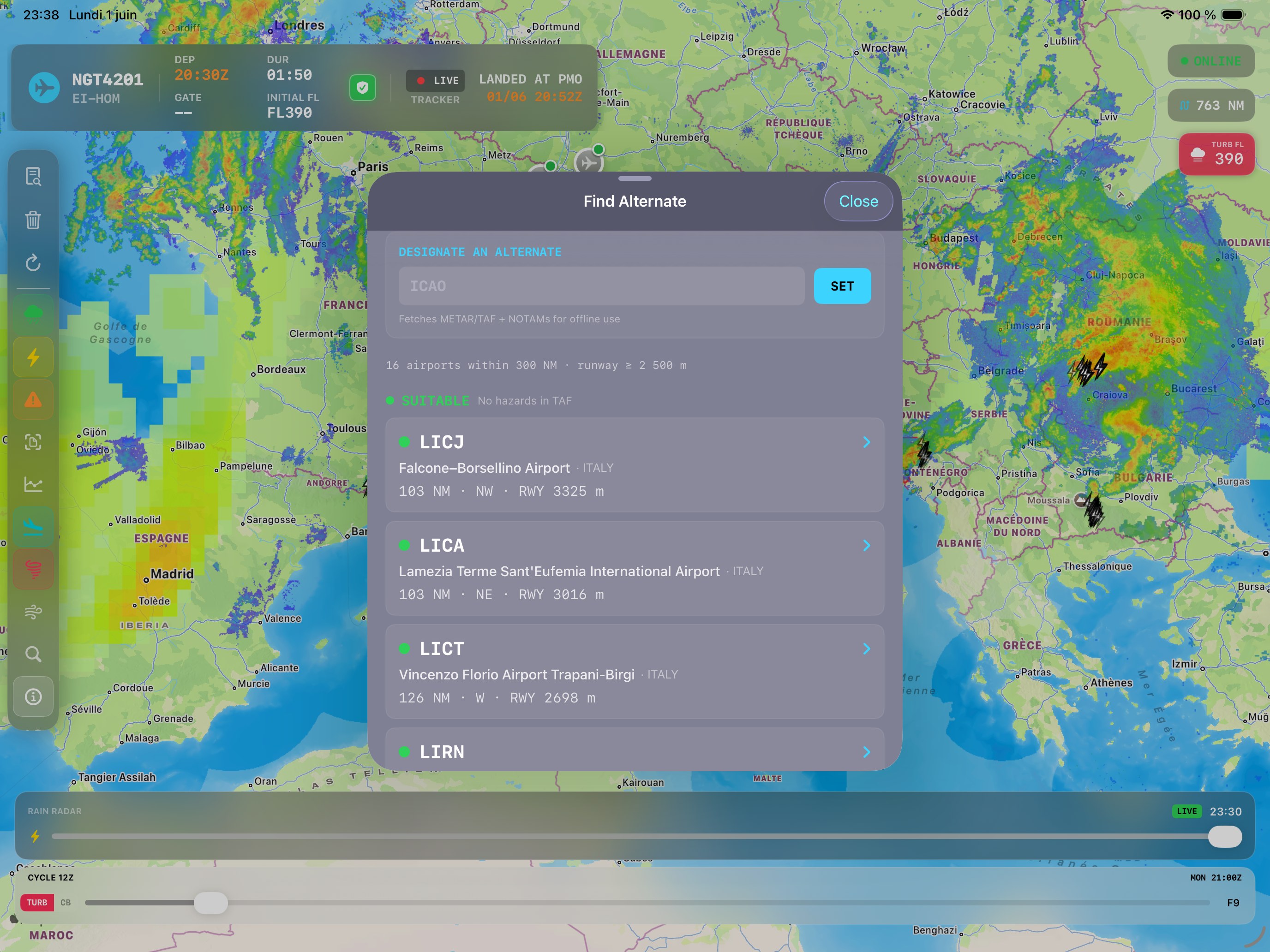Click the DUR 01:50 duration value
Screen dimensions: 1270x952
[x=289, y=75]
